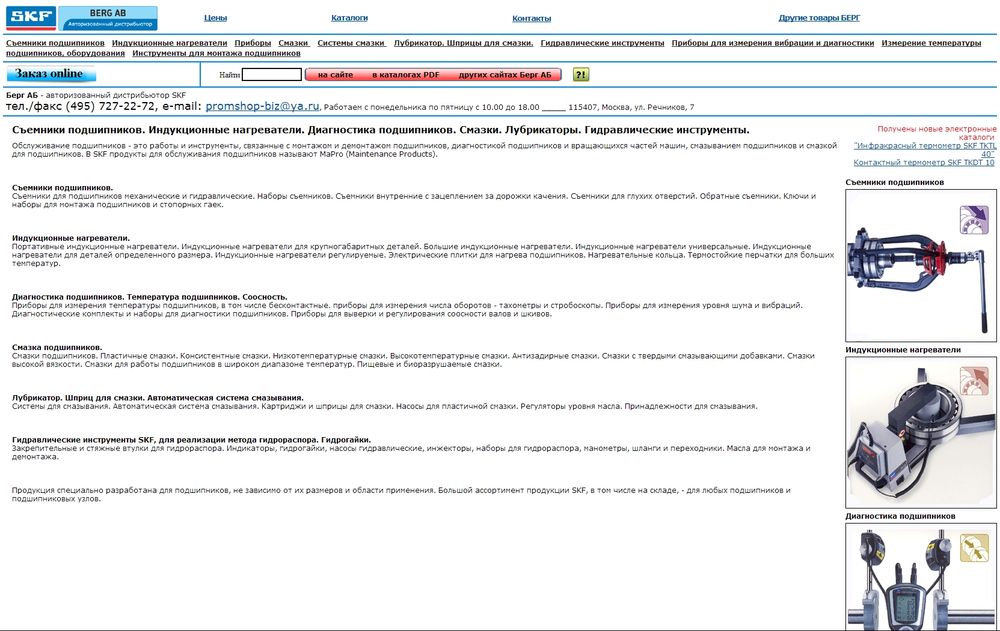Click the Индукционные нагреватели. section heading
This screenshot has height=631, width=1000.
coord(71,238)
